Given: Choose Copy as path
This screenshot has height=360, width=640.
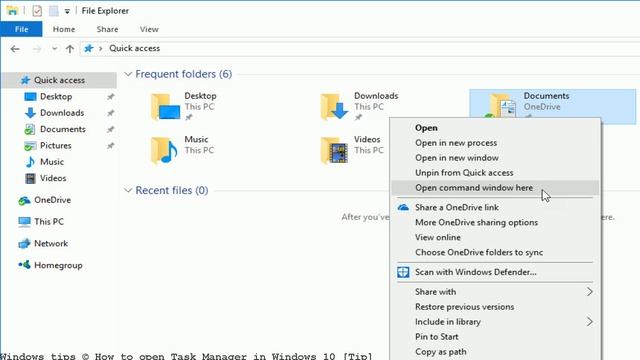Looking at the screenshot, I should click(495, 352).
